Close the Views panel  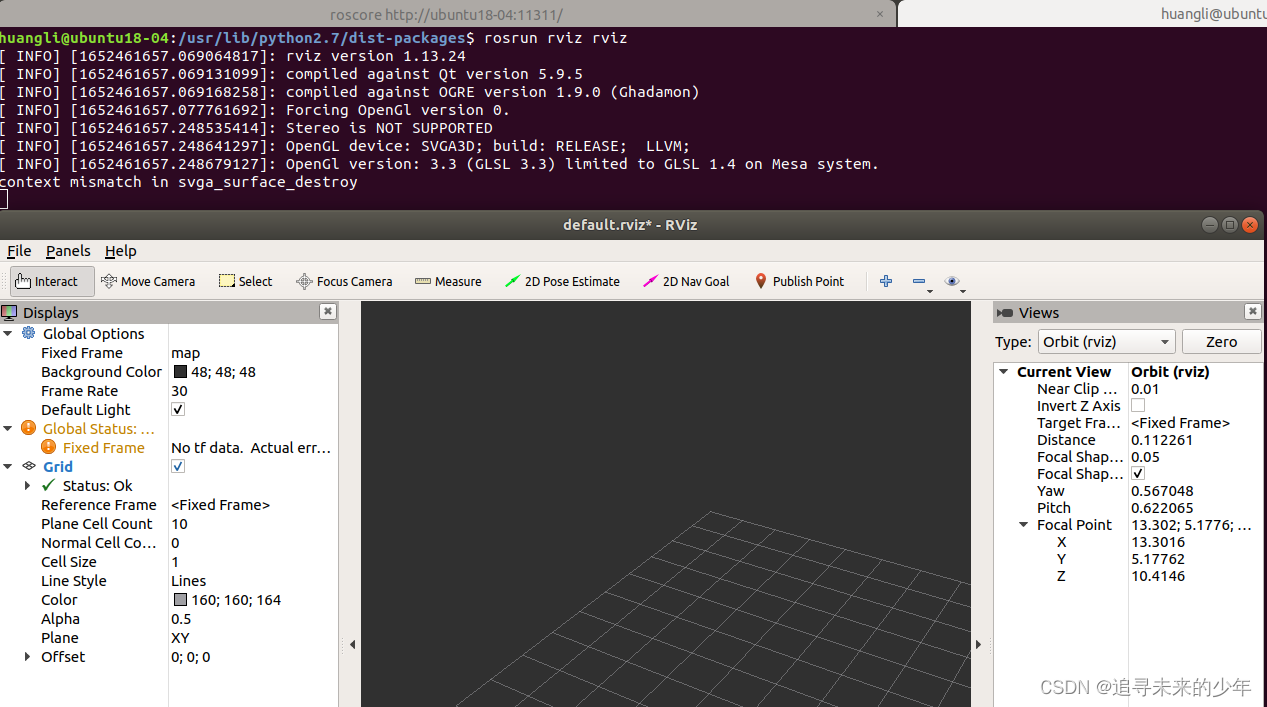1253,312
